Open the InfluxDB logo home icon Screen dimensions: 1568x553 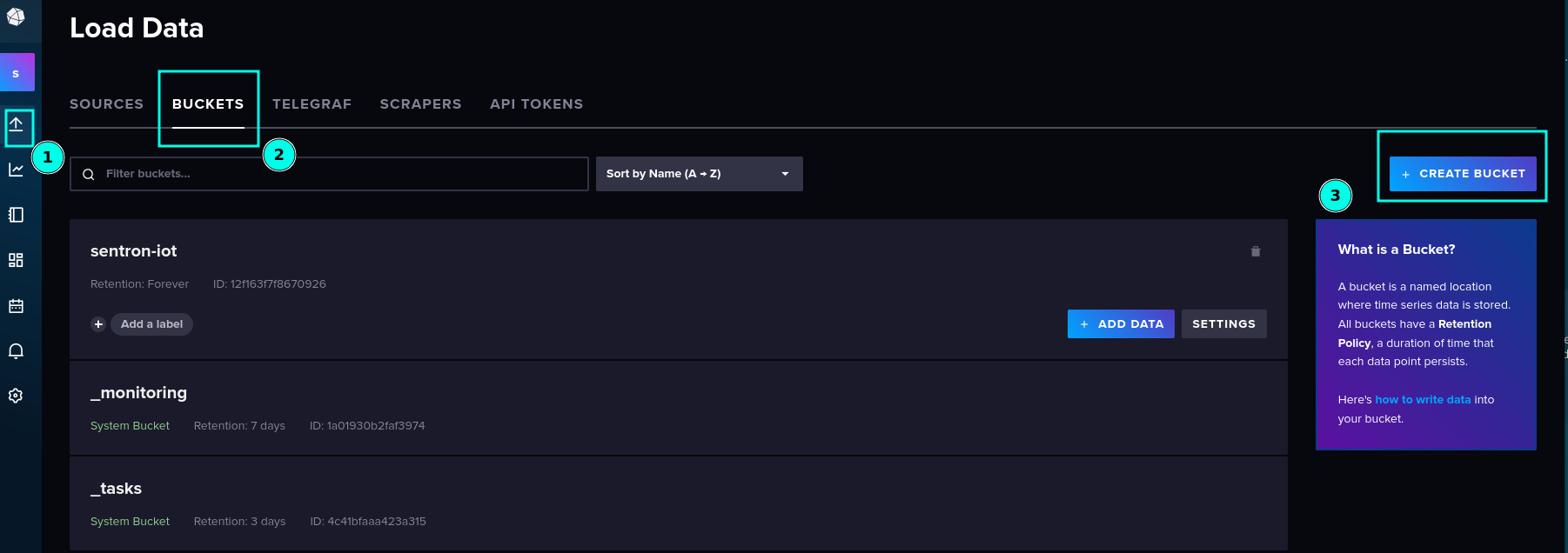tap(16, 17)
